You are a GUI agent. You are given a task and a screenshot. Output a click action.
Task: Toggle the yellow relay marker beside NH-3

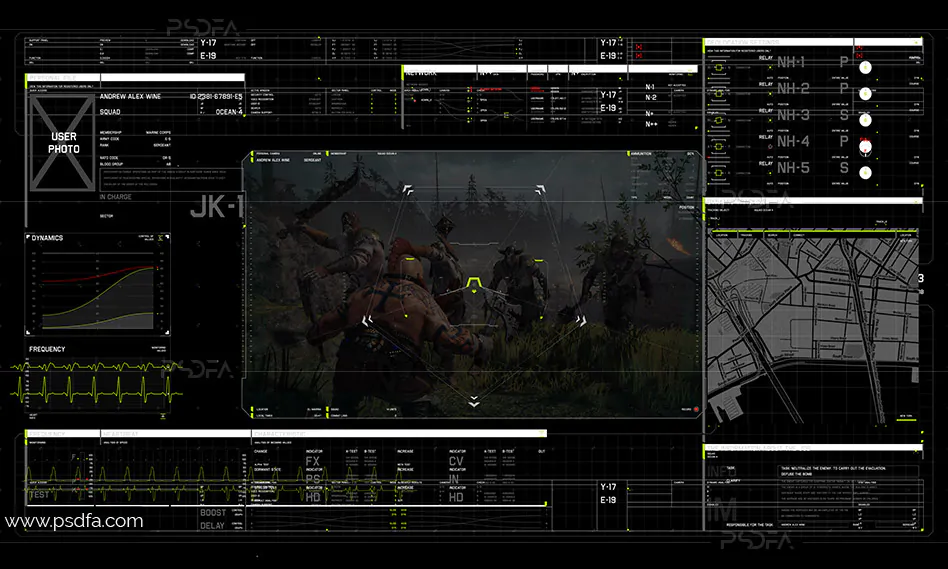tap(770, 120)
